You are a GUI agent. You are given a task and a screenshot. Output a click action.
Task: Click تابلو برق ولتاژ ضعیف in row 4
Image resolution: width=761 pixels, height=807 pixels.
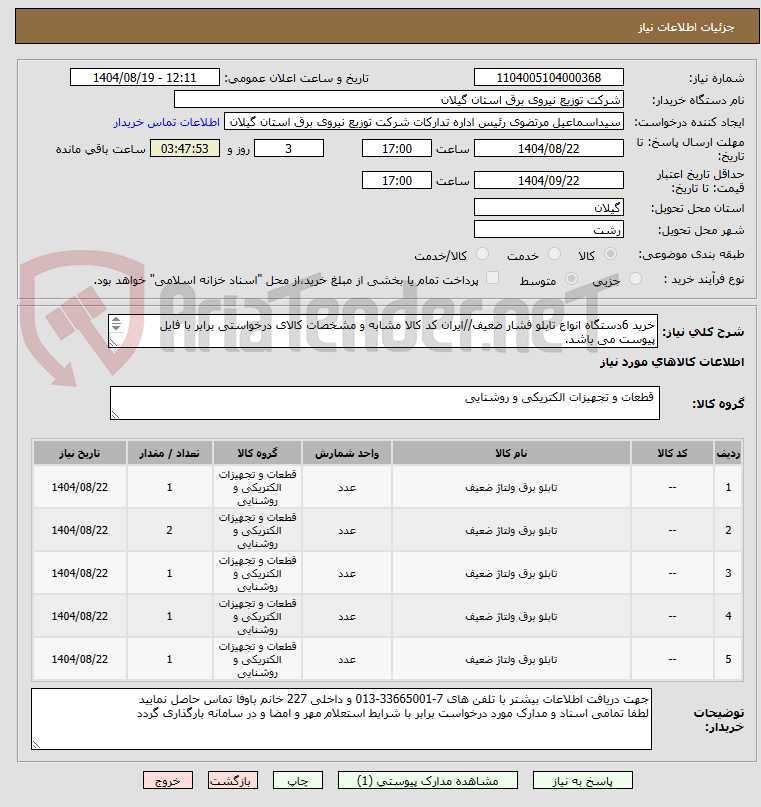511,616
